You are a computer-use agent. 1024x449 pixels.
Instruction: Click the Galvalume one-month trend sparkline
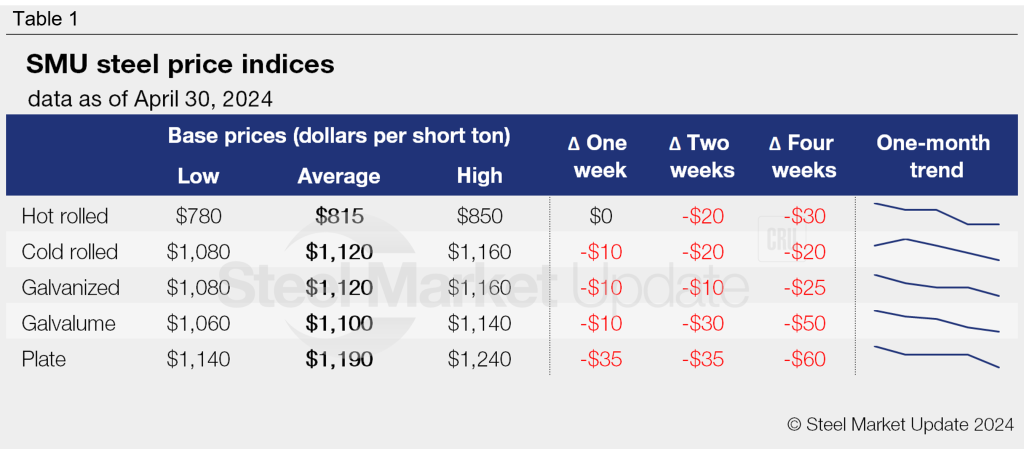936,322
